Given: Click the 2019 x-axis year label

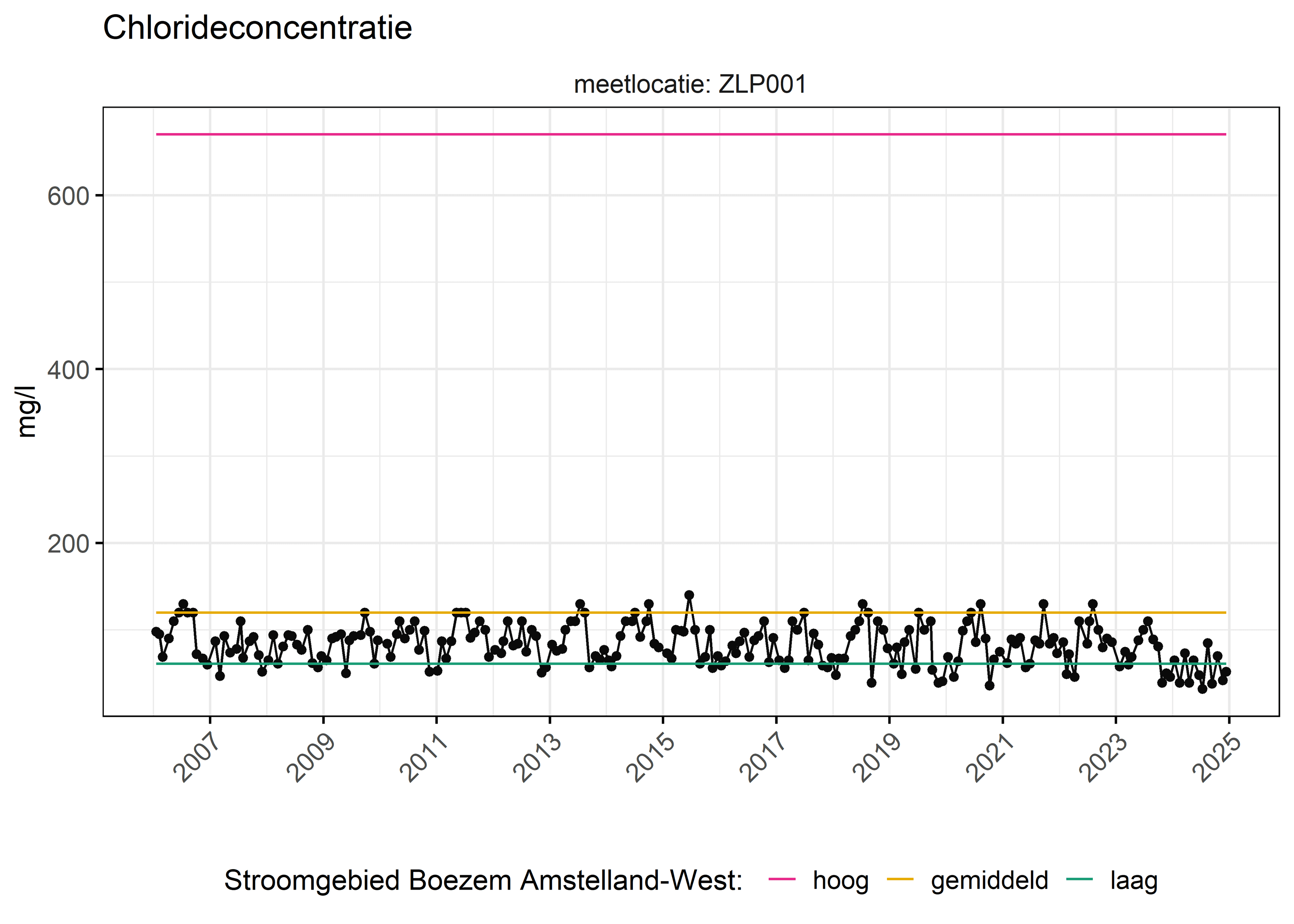Looking at the screenshot, I should point(877,757).
